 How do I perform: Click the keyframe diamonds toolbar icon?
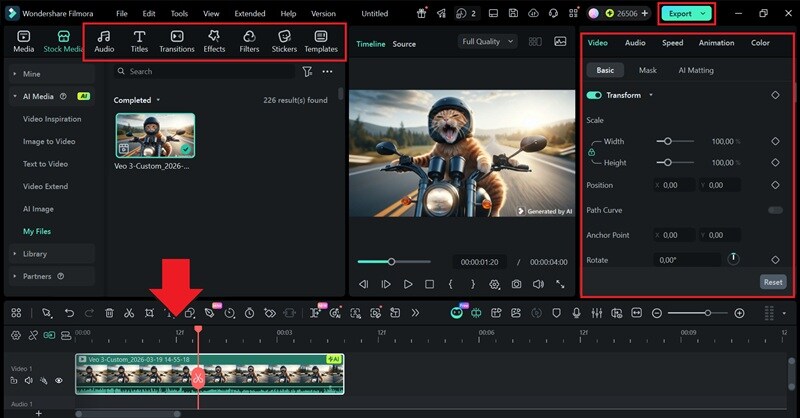(270, 313)
